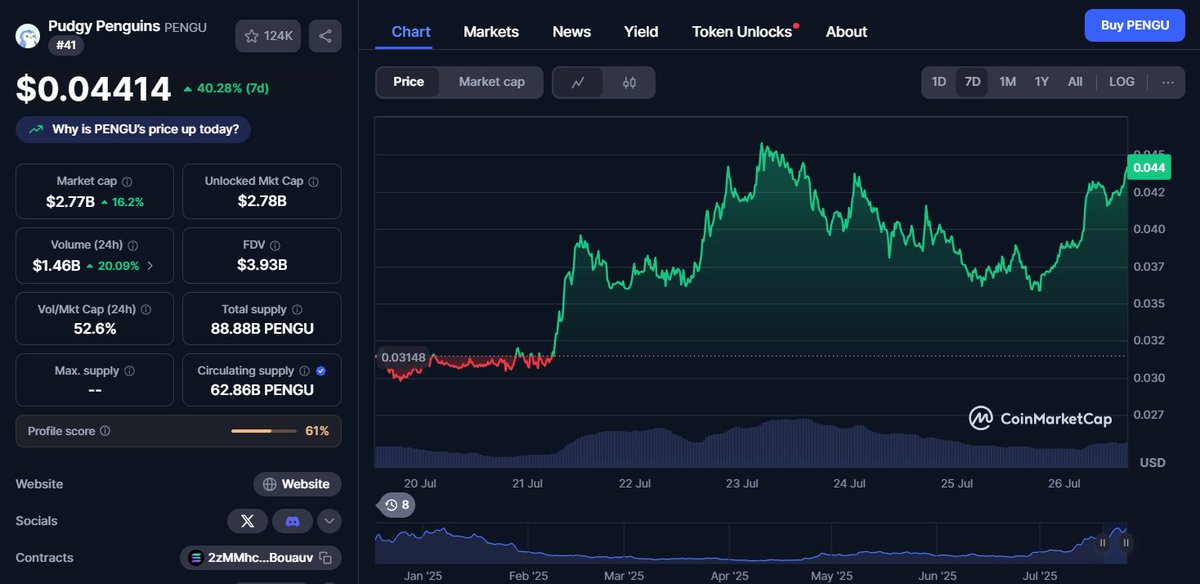Click the 62.86B PENGU circulating supply
The image size is (1200, 584).
pos(262,390)
